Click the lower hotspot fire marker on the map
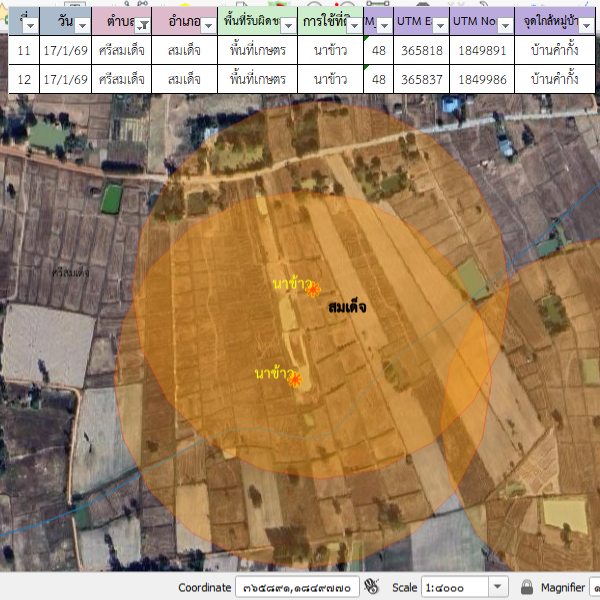The width and height of the screenshot is (600, 600). click(295, 379)
